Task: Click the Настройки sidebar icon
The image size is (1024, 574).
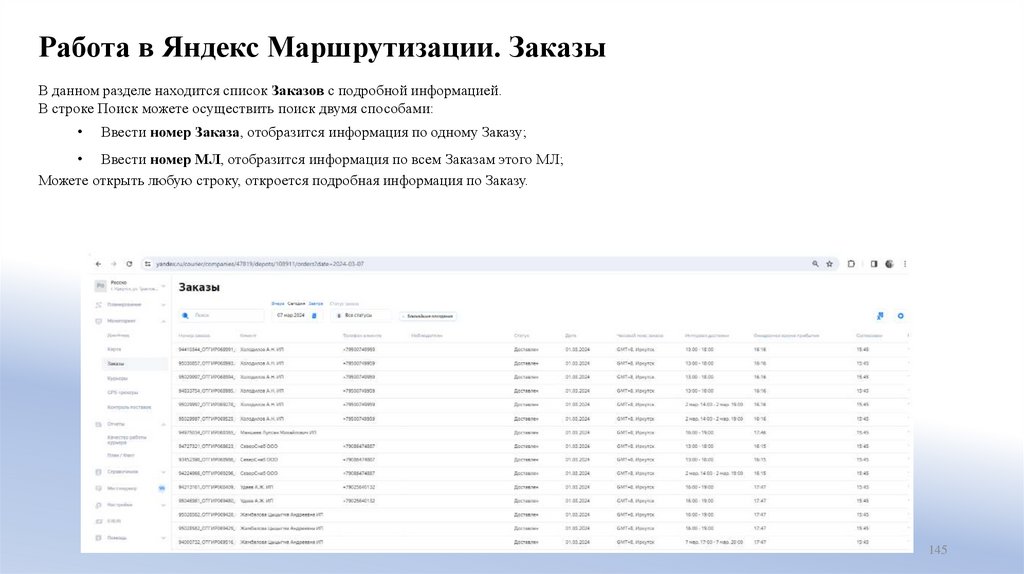Action: click(x=99, y=505)
